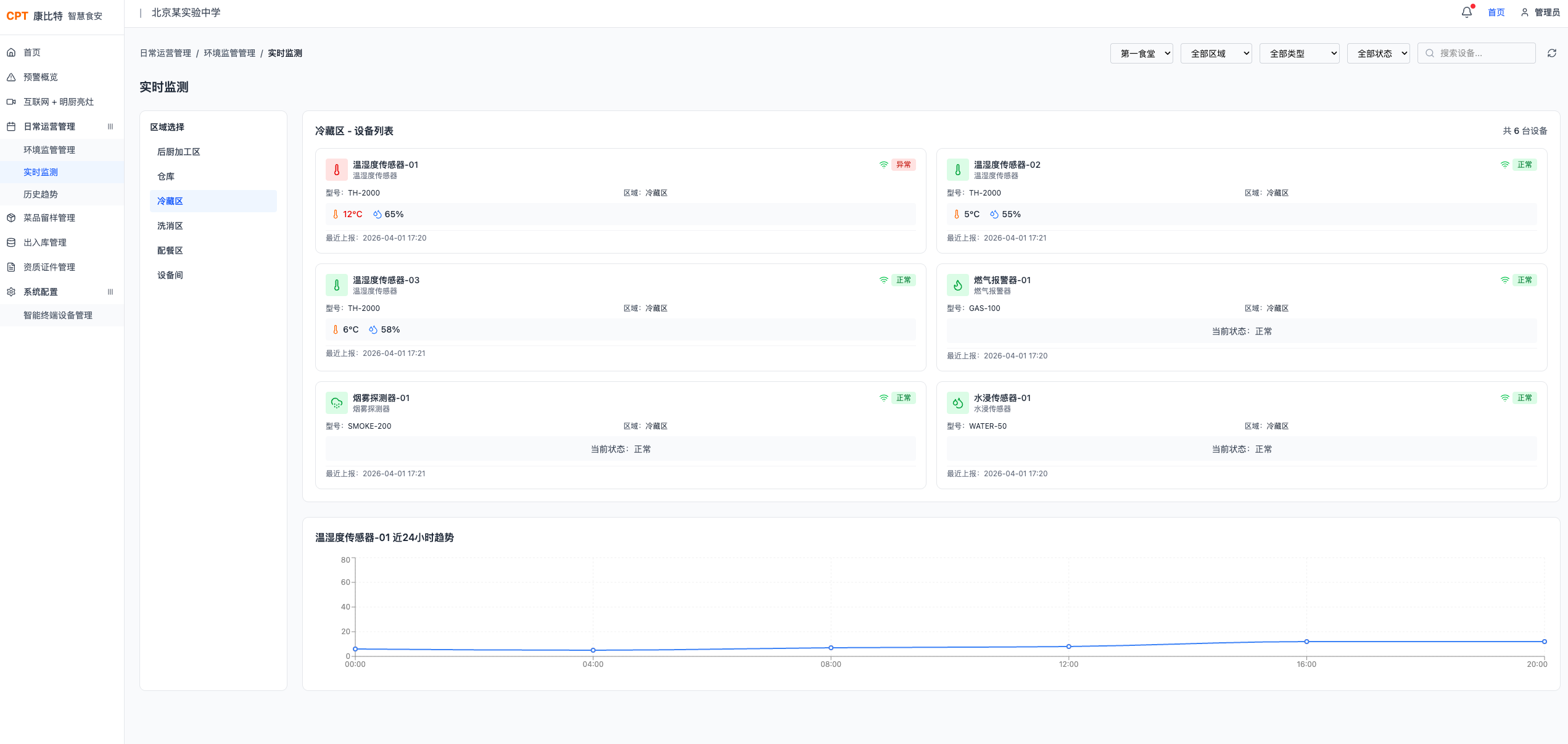Open the 全部类型 filter dropdown
This screenshot has height=744, width=1568.
[1299, 53]
